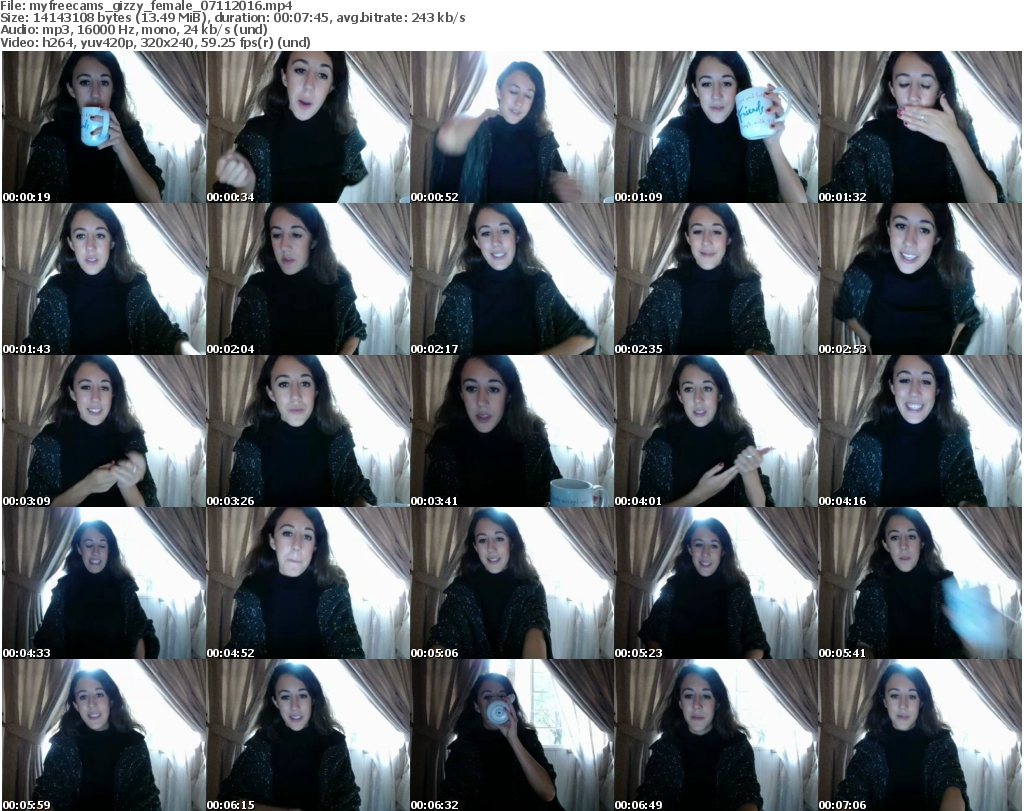Select the thumbnail timestamped 00:04:52
Viewport: 1024px width, 811px height.
click(308, 583)
